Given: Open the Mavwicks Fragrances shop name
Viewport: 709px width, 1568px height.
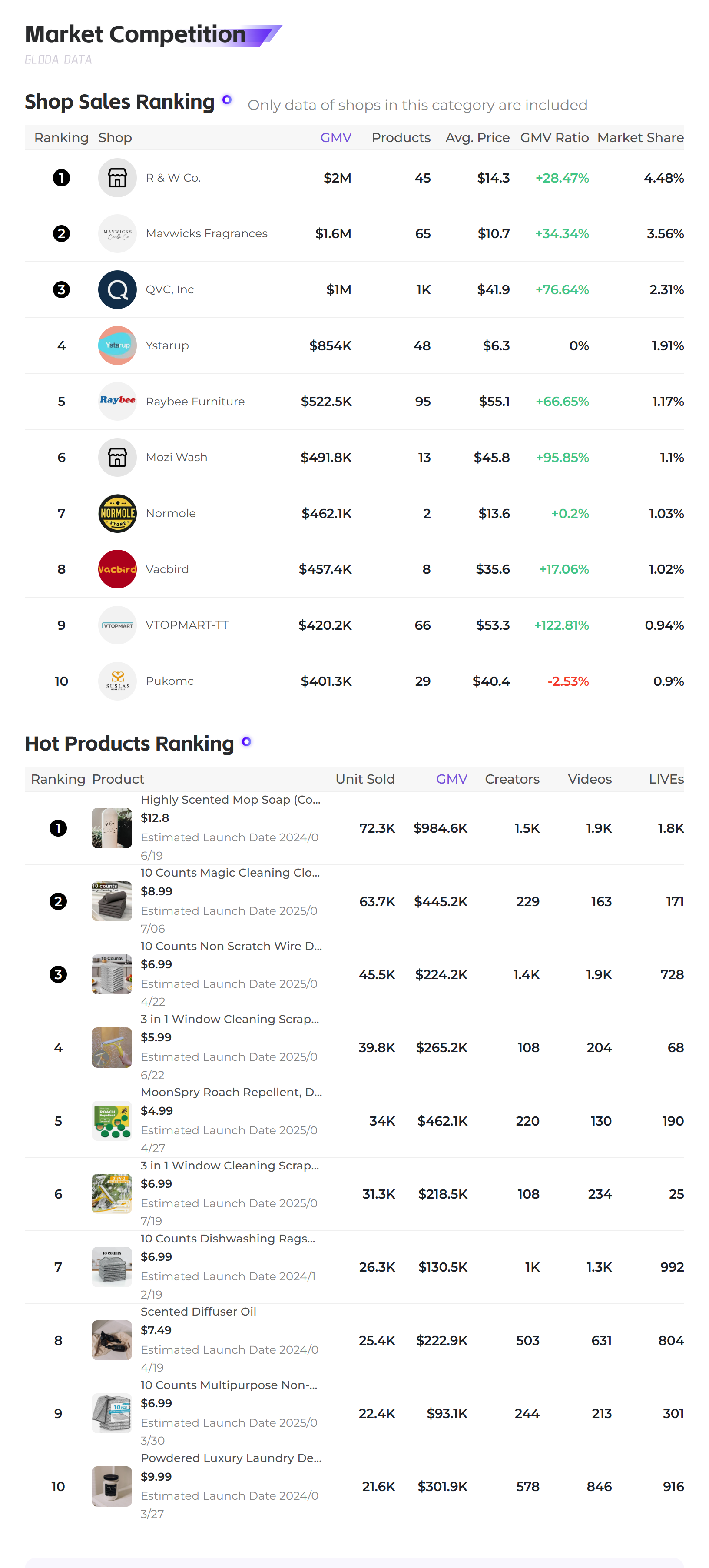Looking at the screenshot, I should pos(206,234).
